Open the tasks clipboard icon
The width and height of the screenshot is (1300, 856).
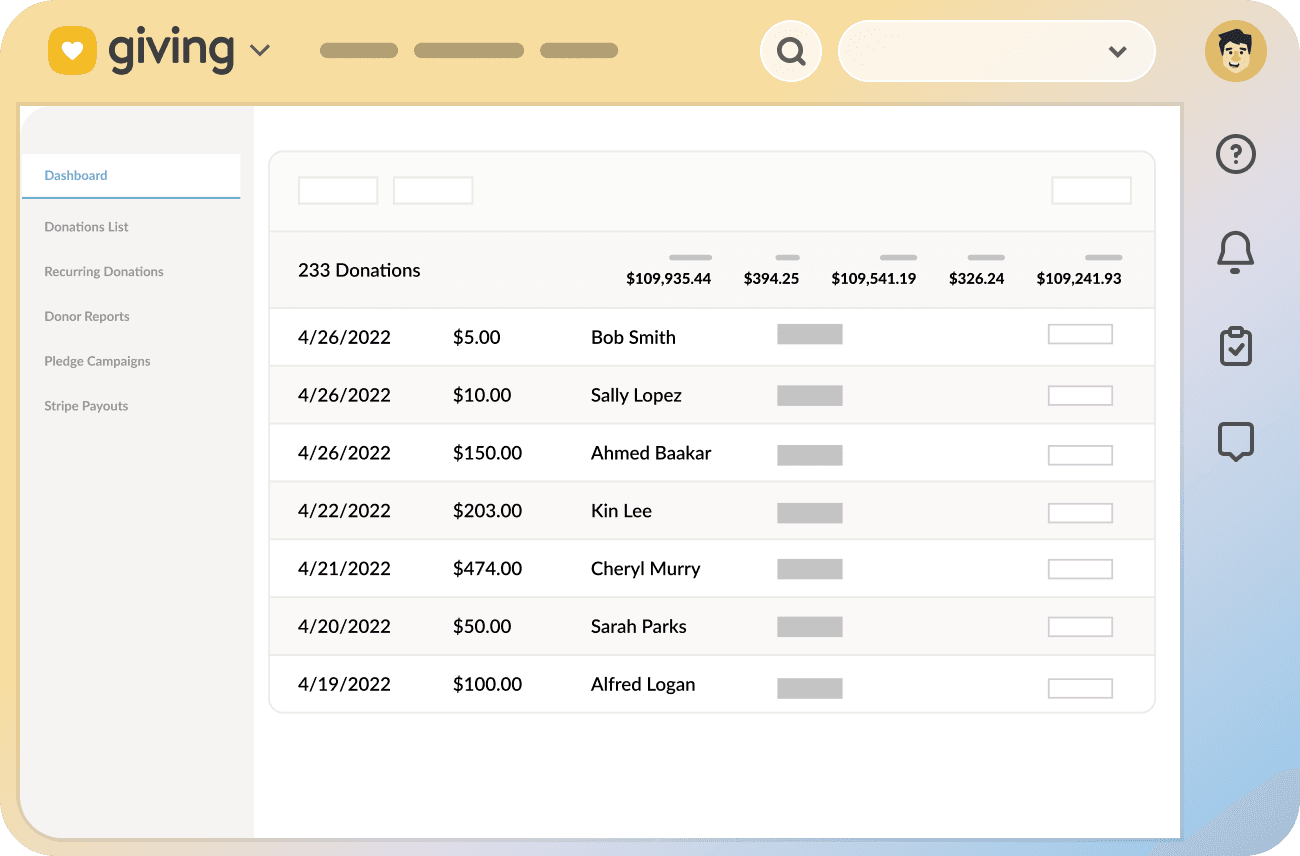point(1235,346)
